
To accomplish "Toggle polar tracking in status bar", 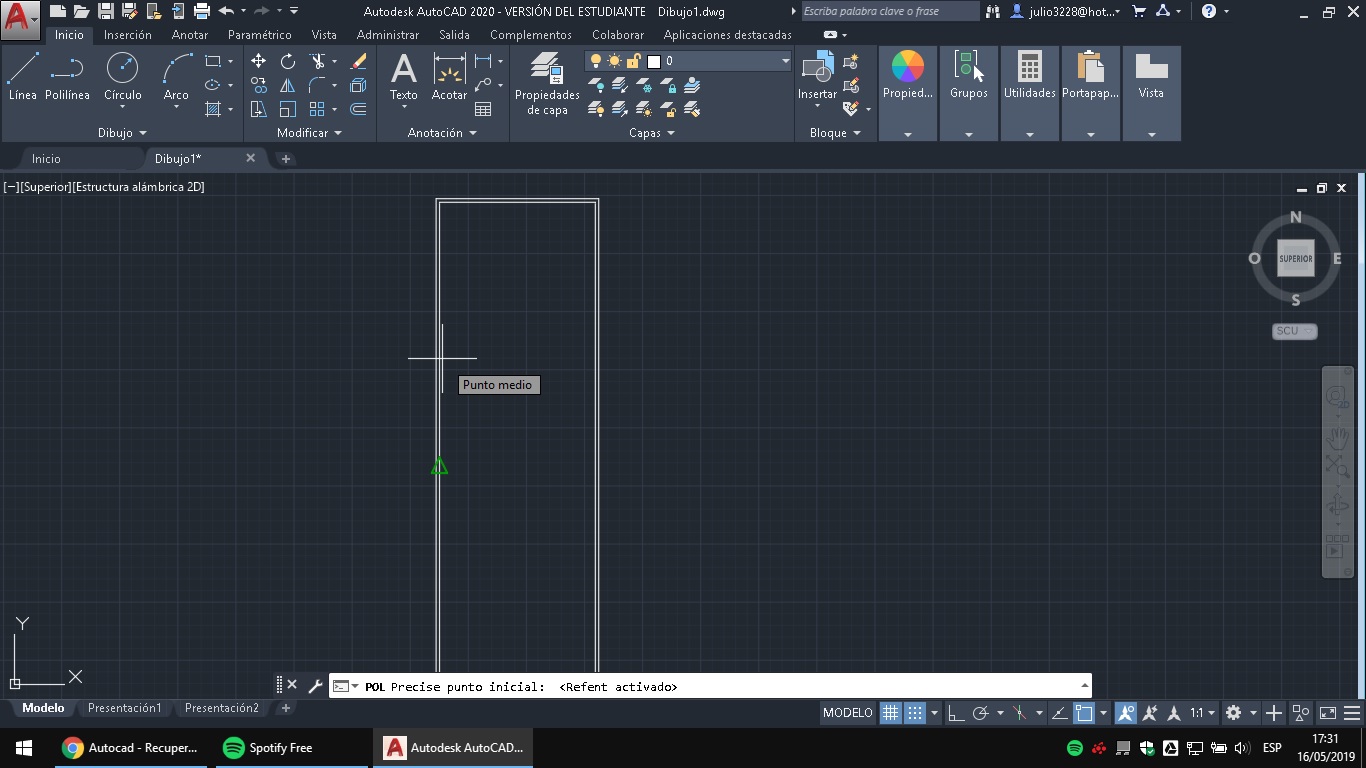I will point(980,713).
